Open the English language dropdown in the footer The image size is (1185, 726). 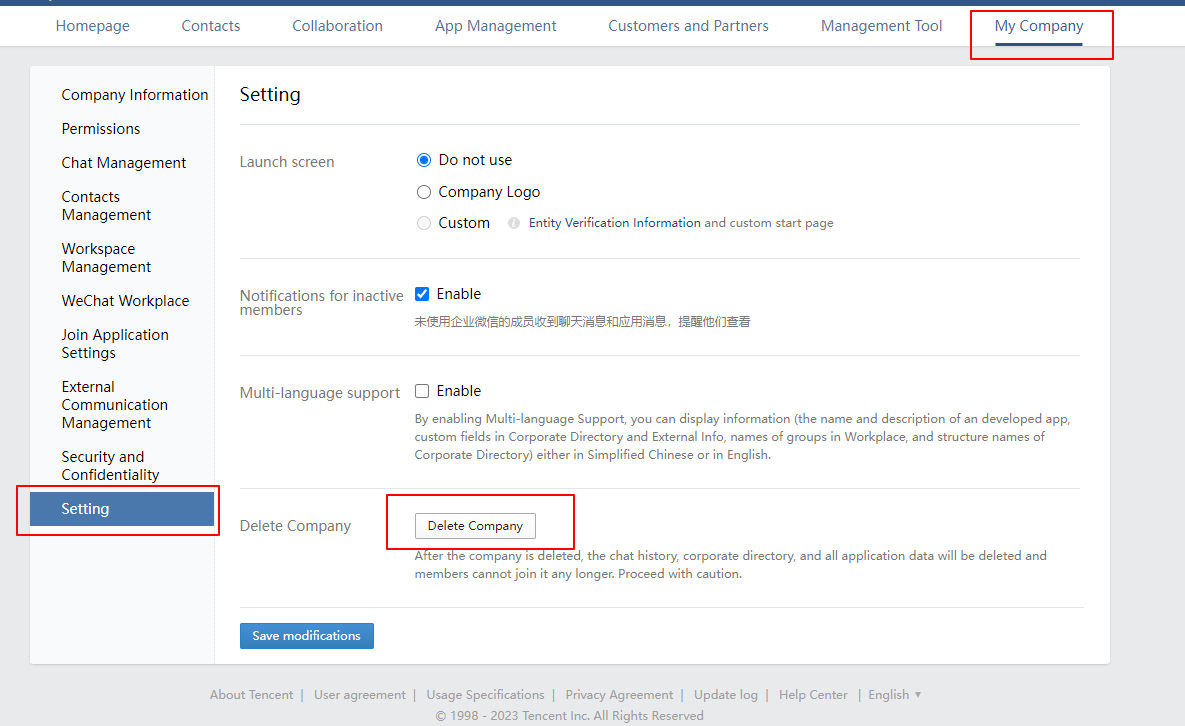[894, 695]
